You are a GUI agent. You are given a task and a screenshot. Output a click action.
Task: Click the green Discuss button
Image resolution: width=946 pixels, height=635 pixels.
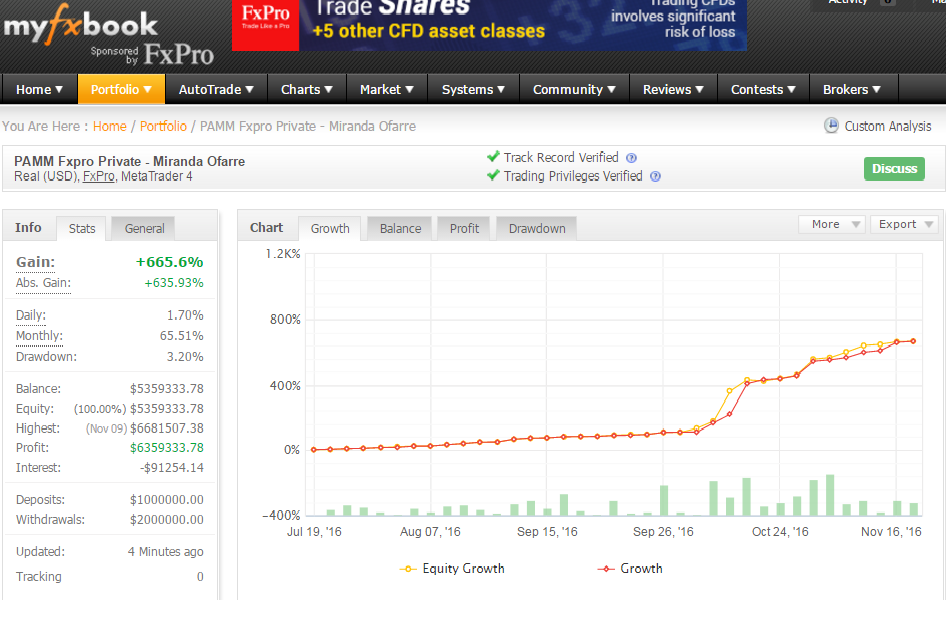click(x=894, y=169)
